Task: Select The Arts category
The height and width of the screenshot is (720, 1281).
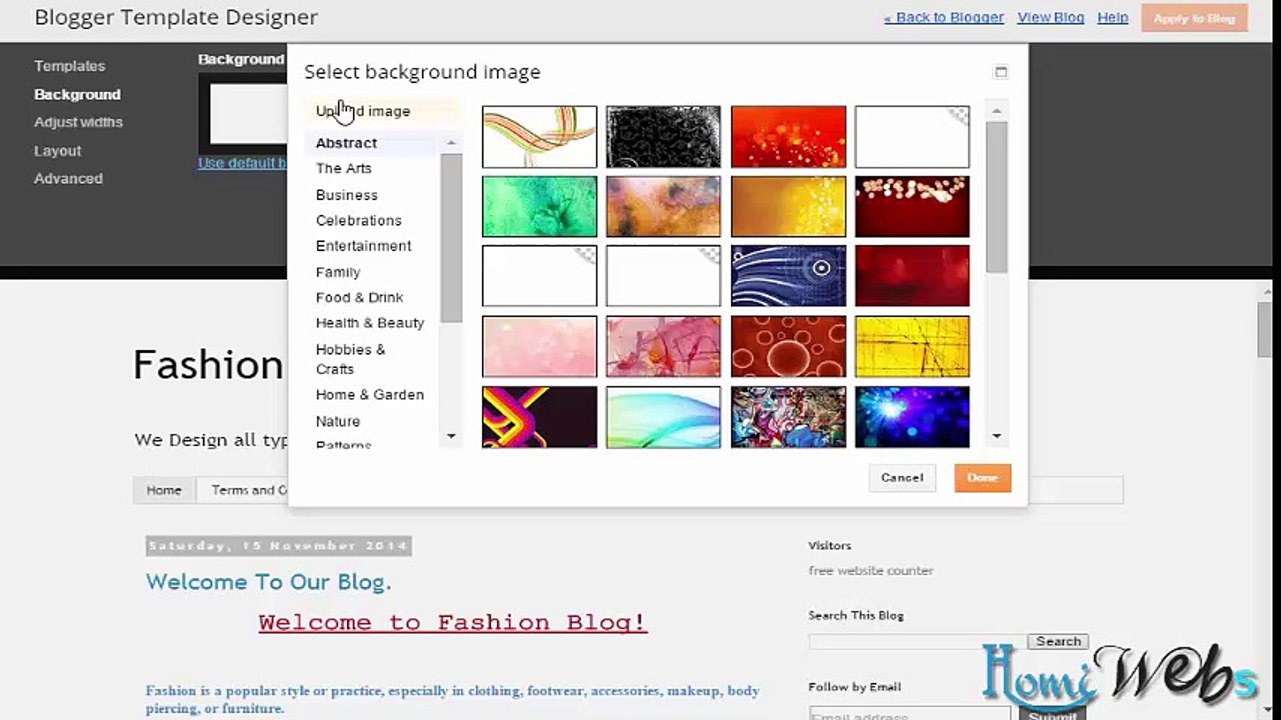Action: point(344,168)
